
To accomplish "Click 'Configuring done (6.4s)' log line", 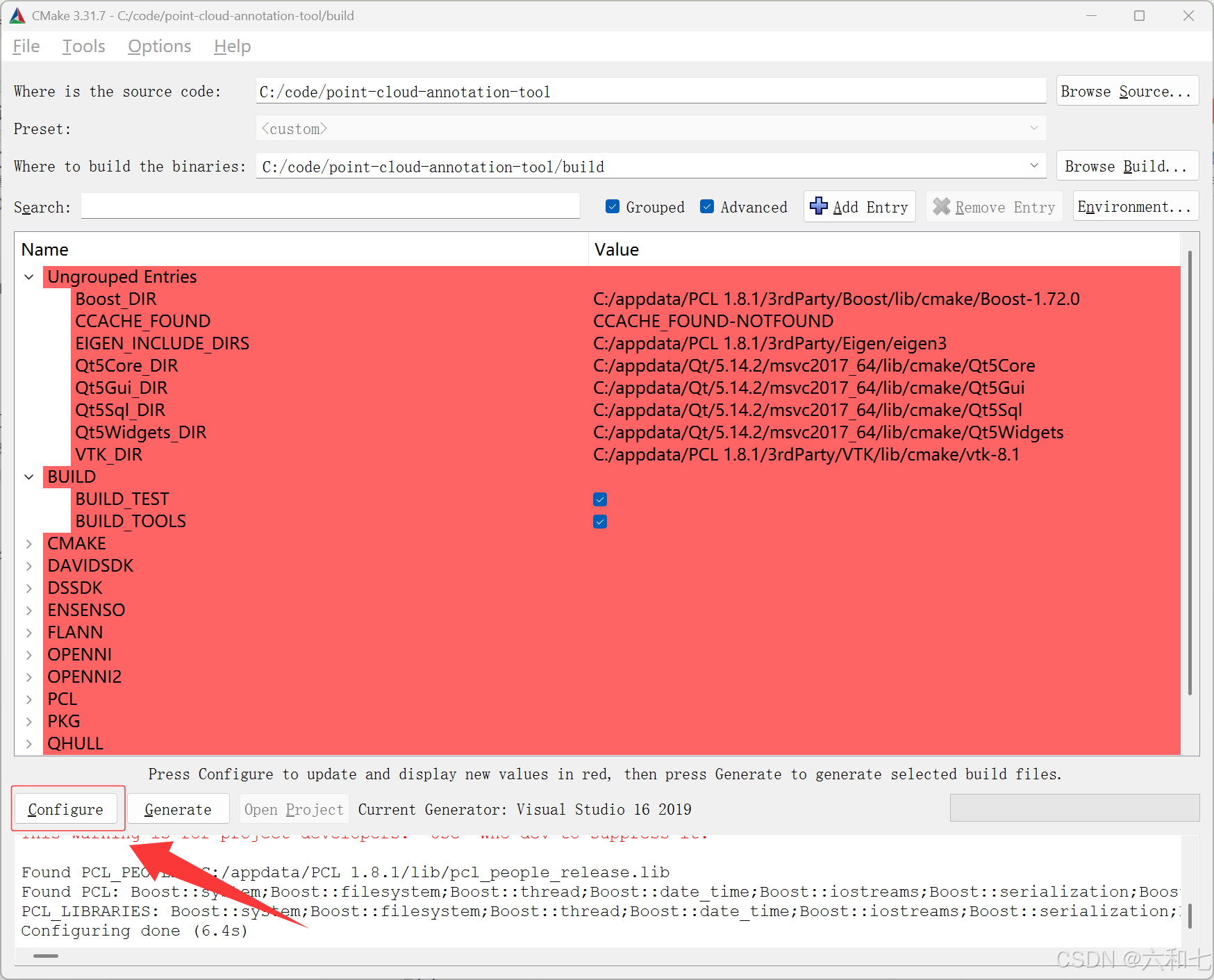I will click(x=134, y=931).
